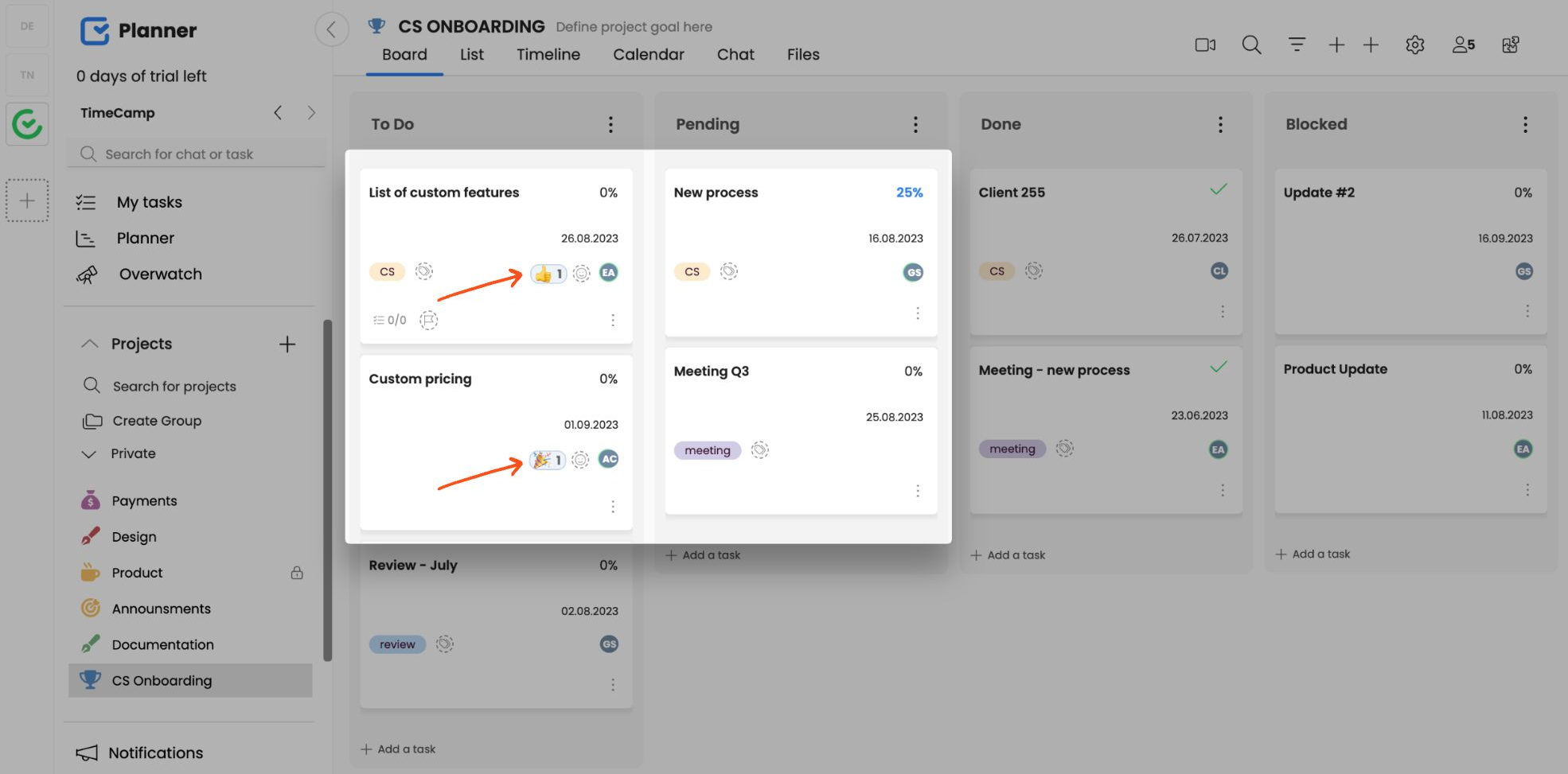Expand the Private projects group
The height and width of the screenshot is (774, 1568).
tap(89, 453)
